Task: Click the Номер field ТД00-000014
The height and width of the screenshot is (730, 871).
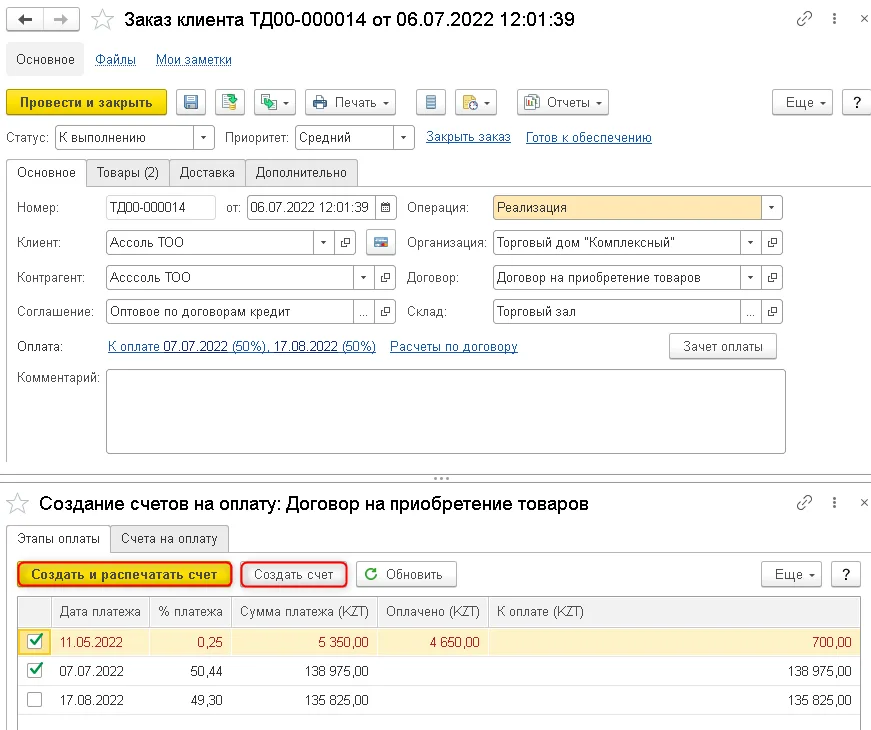Action: click(x=161, y=208)
